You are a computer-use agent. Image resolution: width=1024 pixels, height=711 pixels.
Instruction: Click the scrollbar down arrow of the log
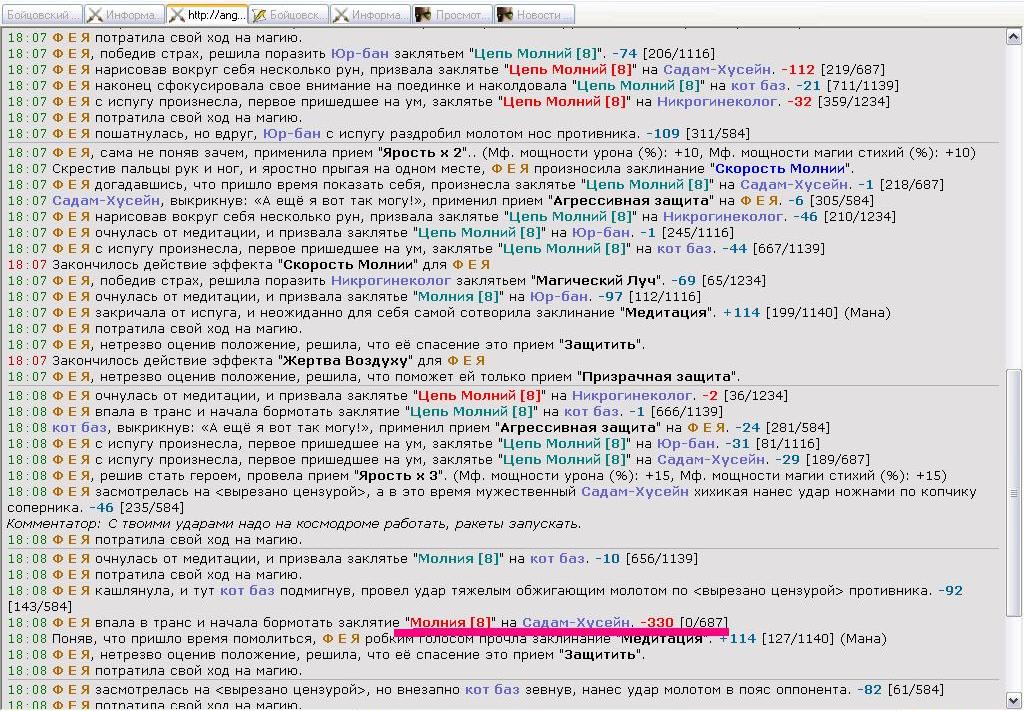pos(1014,699)
